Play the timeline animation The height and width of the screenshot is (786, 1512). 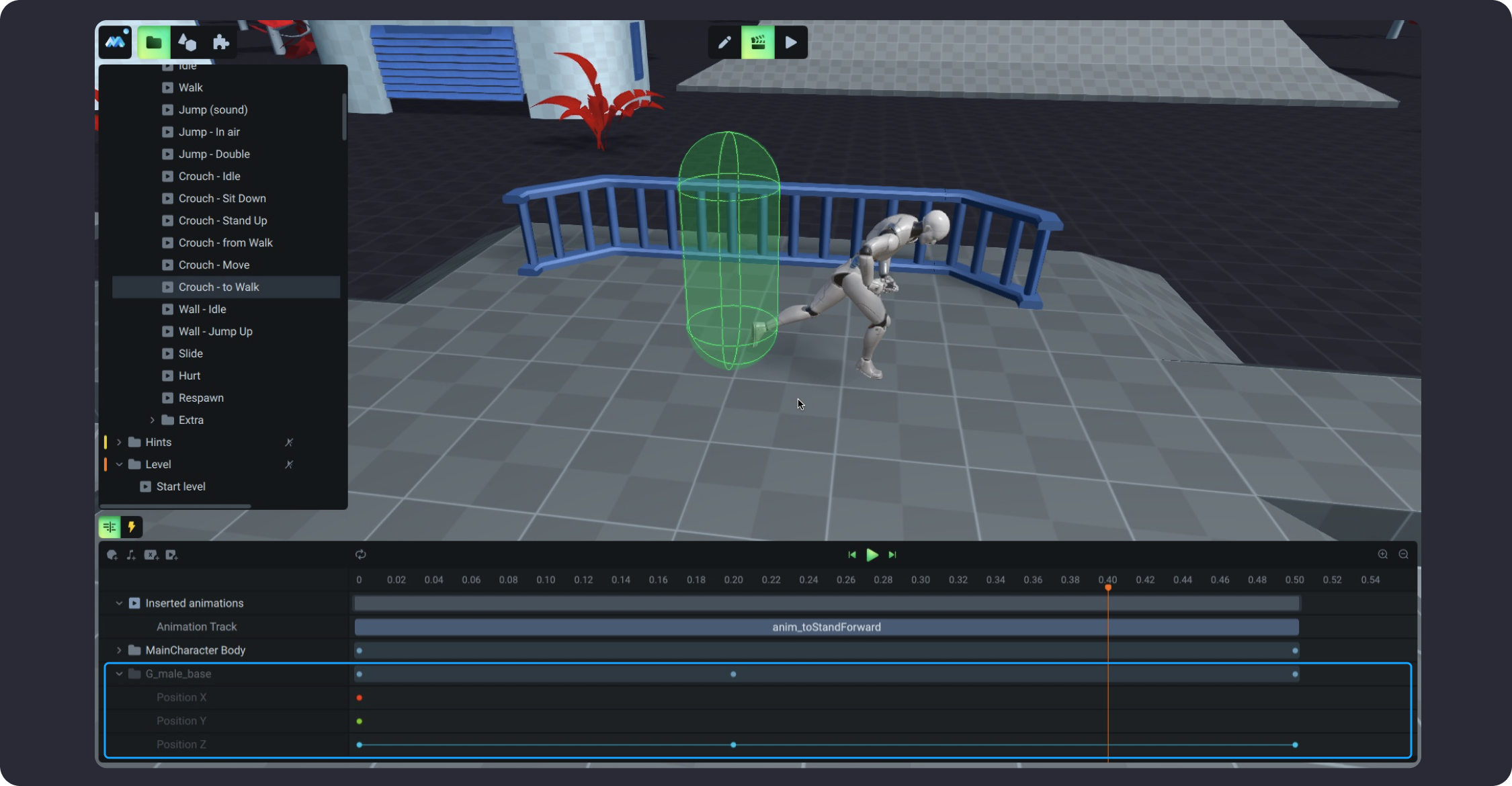click(x=872, y=554)
